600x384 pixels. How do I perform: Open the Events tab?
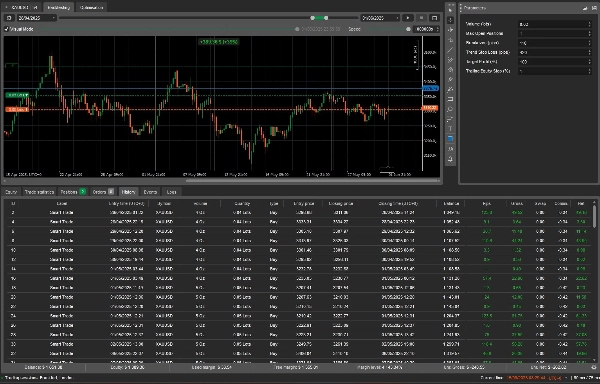click(150, 192)
